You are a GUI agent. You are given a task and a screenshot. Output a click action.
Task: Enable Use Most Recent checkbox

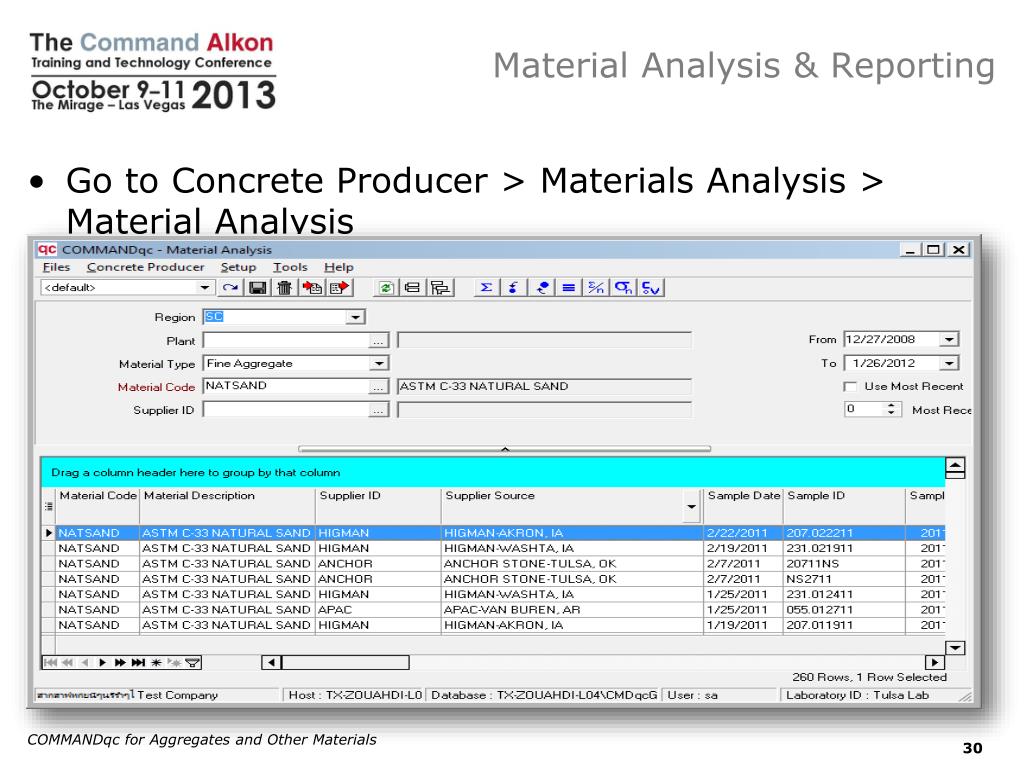pos(850,387)
